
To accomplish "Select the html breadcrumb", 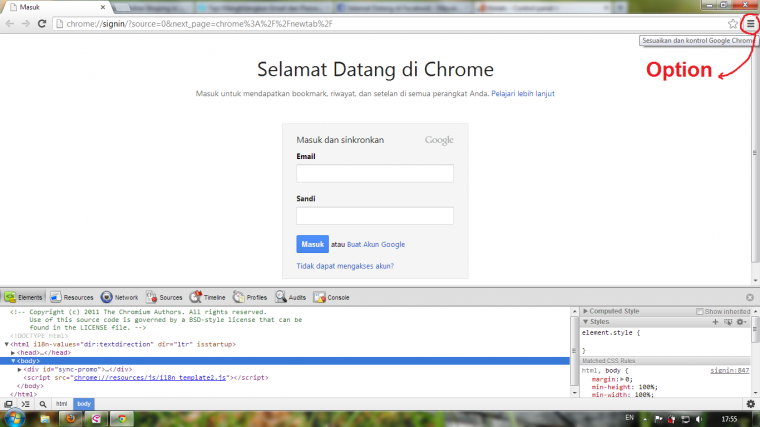I will pos(62,404).
